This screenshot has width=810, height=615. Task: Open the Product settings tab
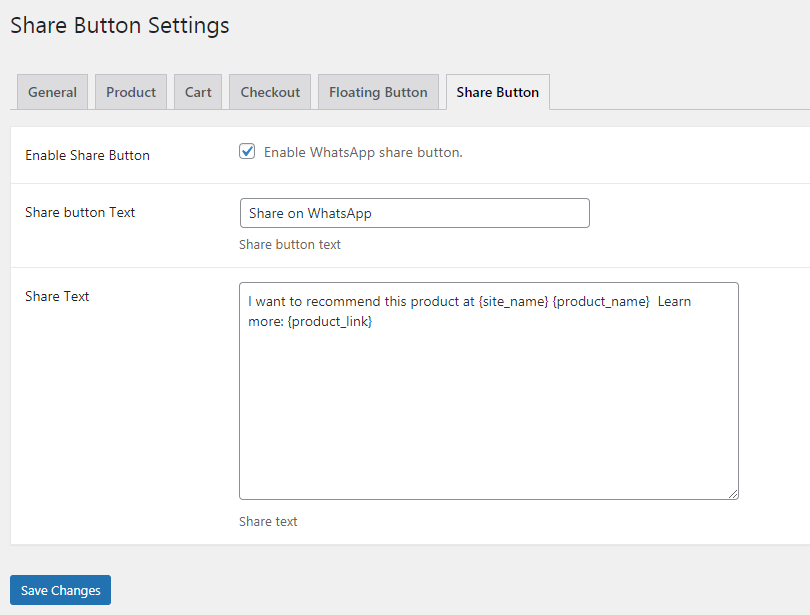click(x=131, y=92)
